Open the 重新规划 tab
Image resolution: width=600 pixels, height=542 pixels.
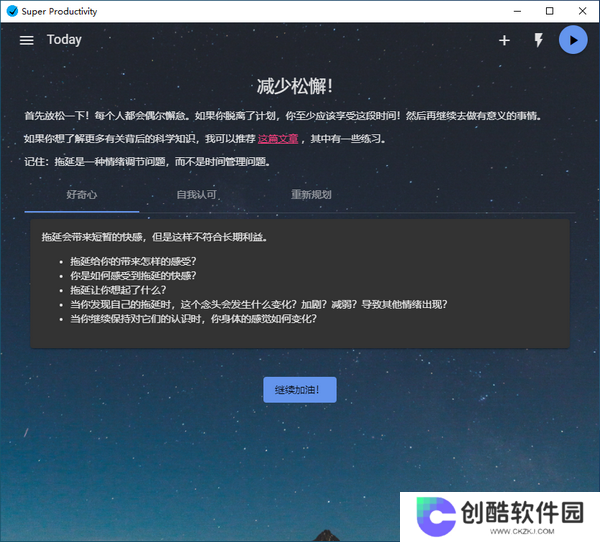coord(311,194)
